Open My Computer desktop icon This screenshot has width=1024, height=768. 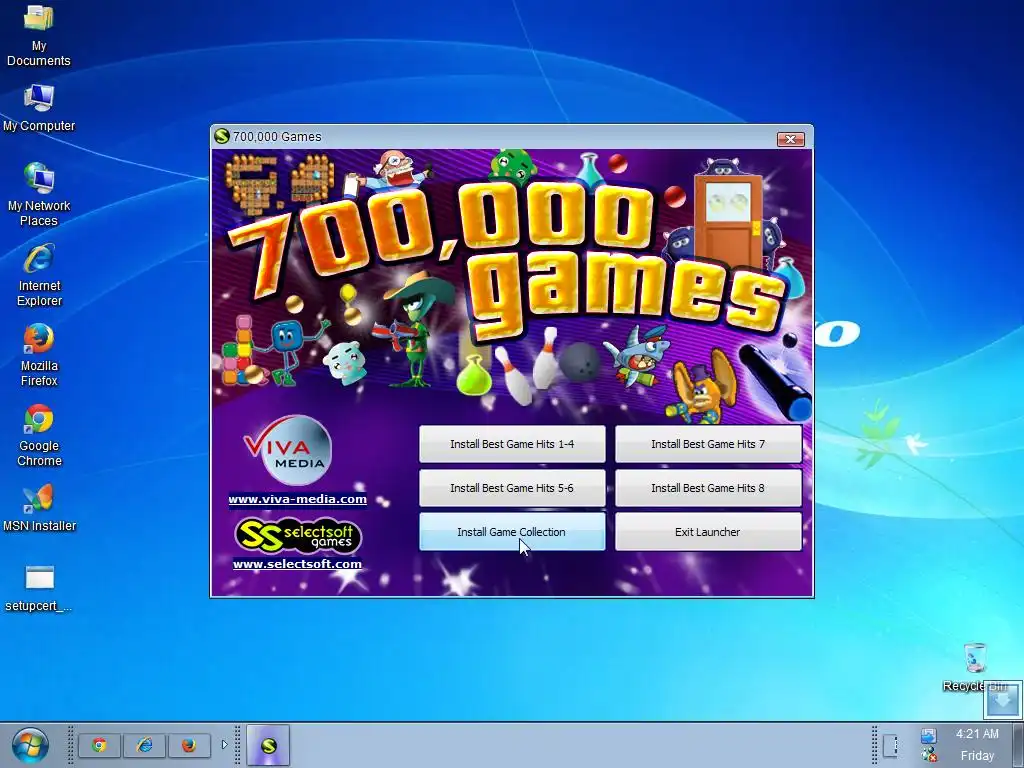point(39,108)
